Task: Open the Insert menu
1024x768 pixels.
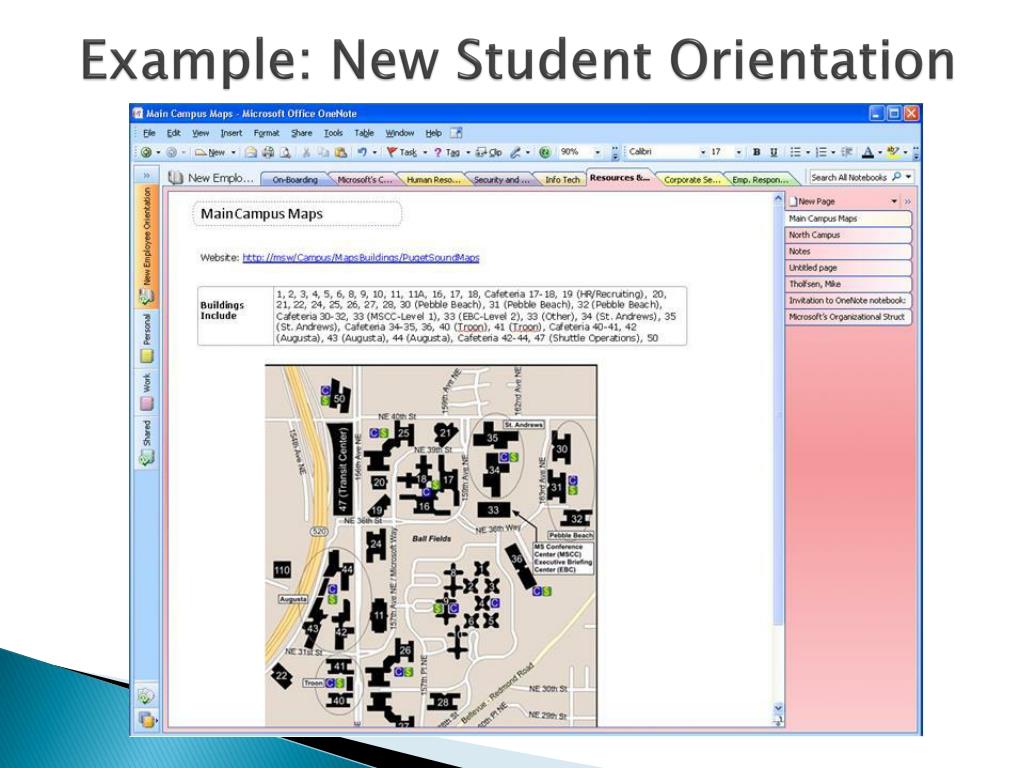Action: (231, 133)
